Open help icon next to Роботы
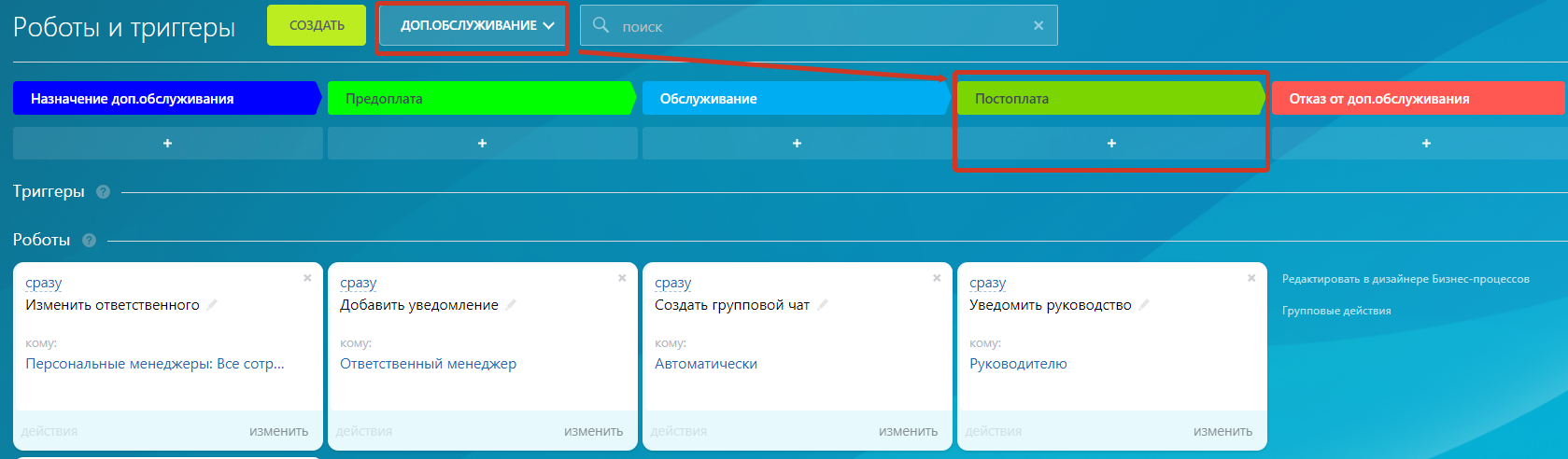Viewport: 1568px width, 459px height. point(89,240)
